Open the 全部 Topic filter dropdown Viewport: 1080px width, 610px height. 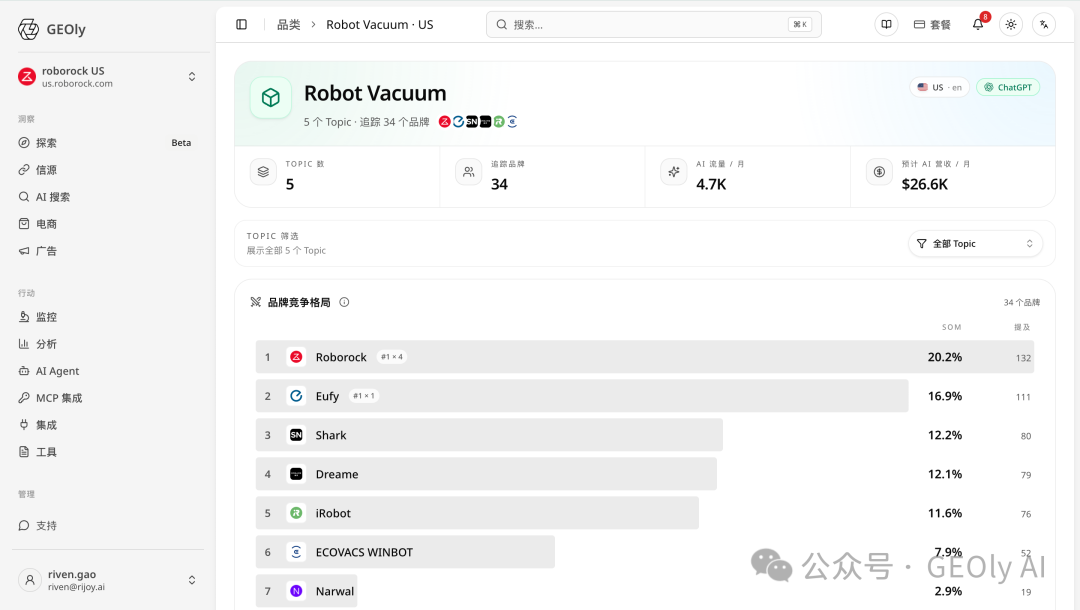(975, 244)
